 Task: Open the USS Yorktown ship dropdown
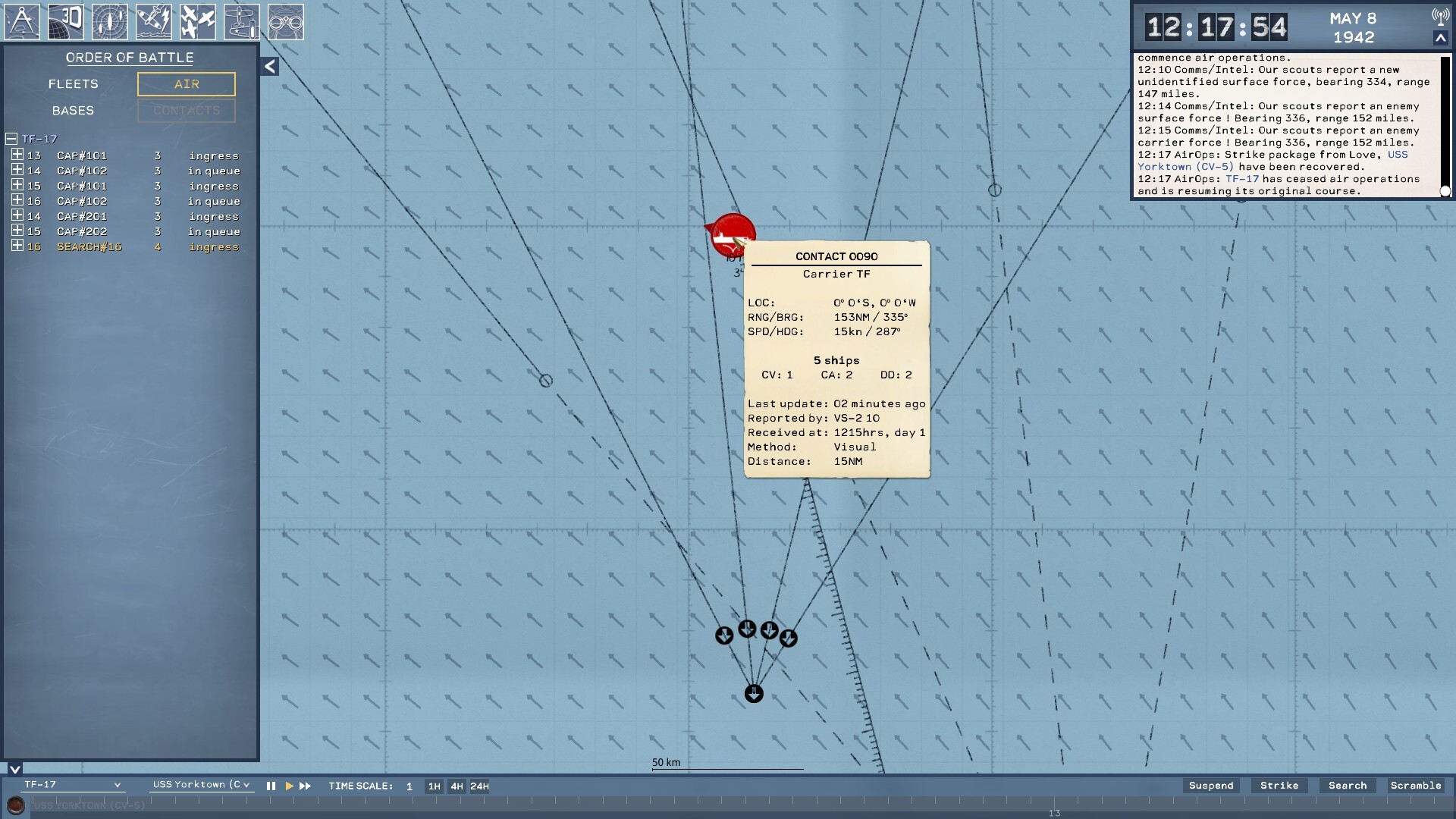pos(201,785)
